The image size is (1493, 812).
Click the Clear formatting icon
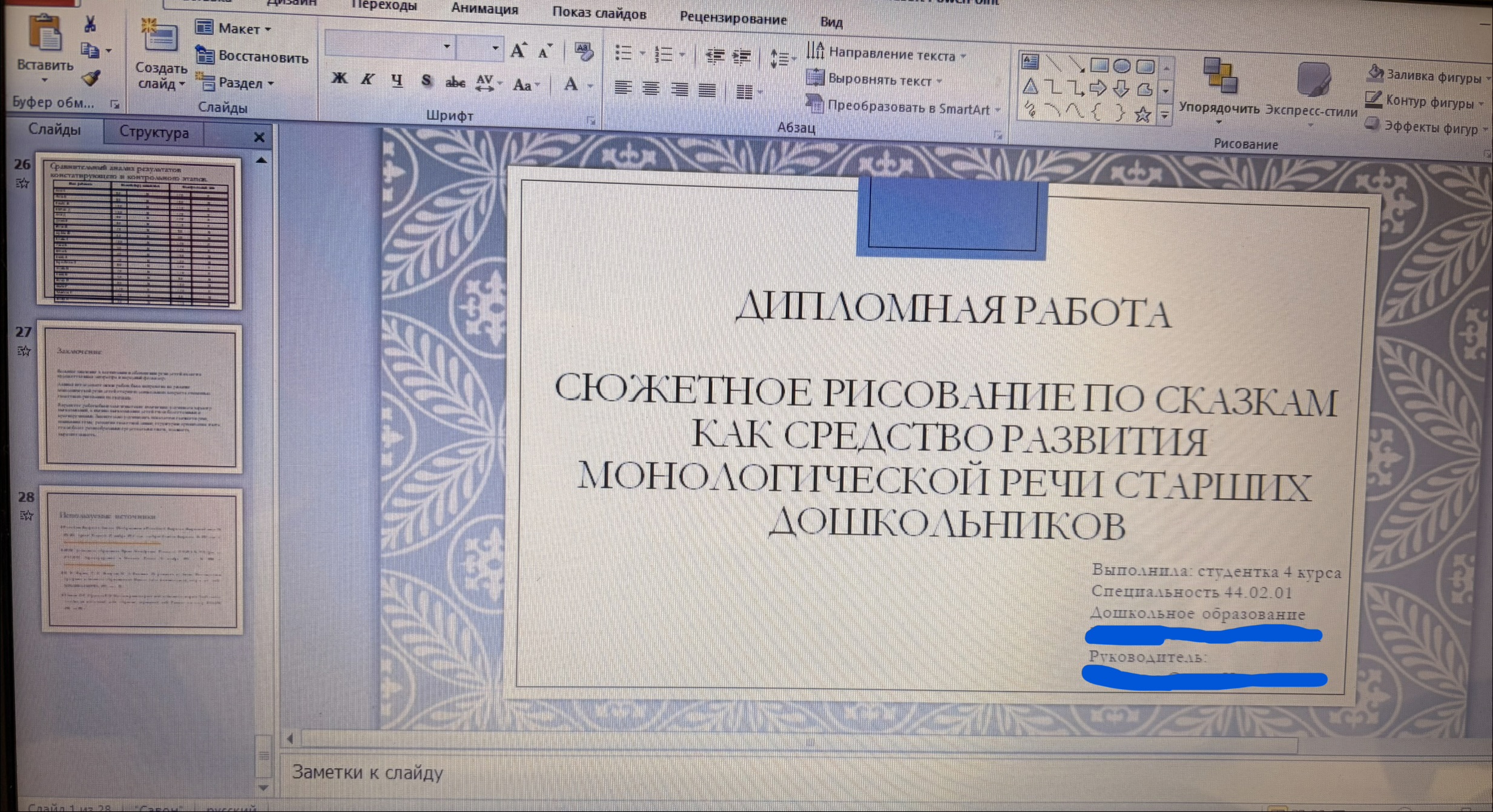coord(582,52)
